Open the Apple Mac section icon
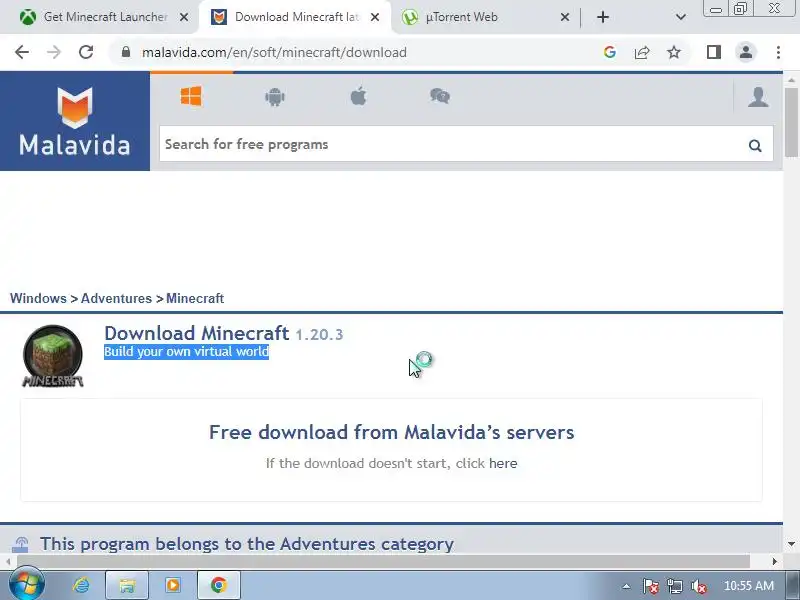The height and width of the screenshot is (600, 800). [358, 96]
